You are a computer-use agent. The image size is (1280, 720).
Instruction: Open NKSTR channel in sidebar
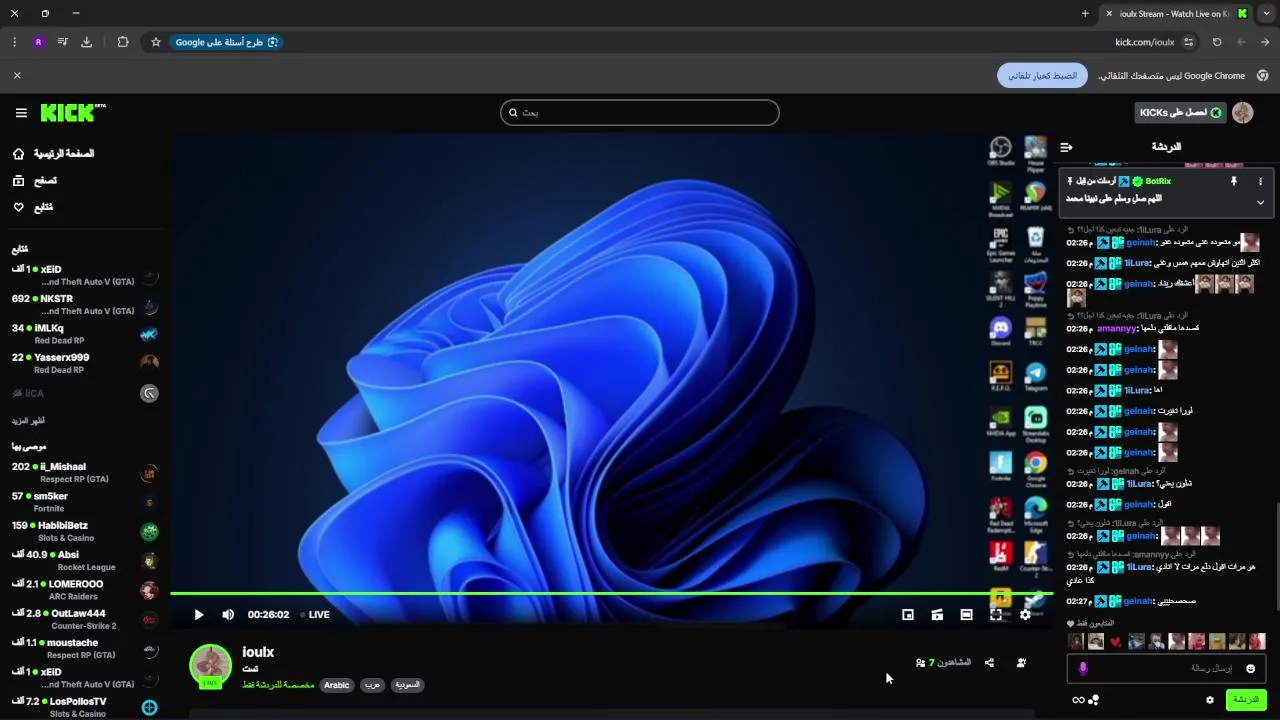click(x=85, y=305)
